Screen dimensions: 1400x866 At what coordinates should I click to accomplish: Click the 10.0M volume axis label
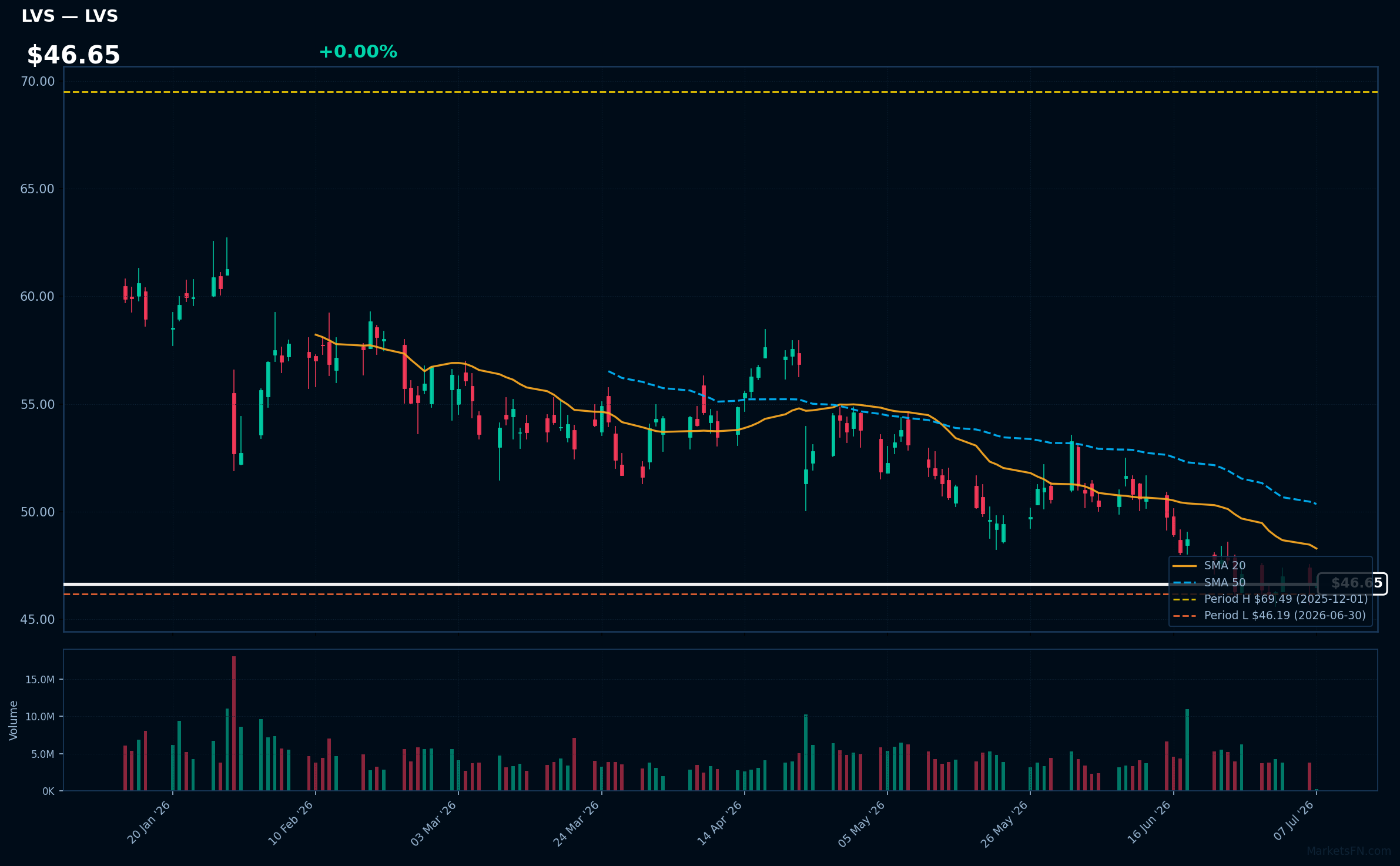pyautogui.click(x=40, y=717)
